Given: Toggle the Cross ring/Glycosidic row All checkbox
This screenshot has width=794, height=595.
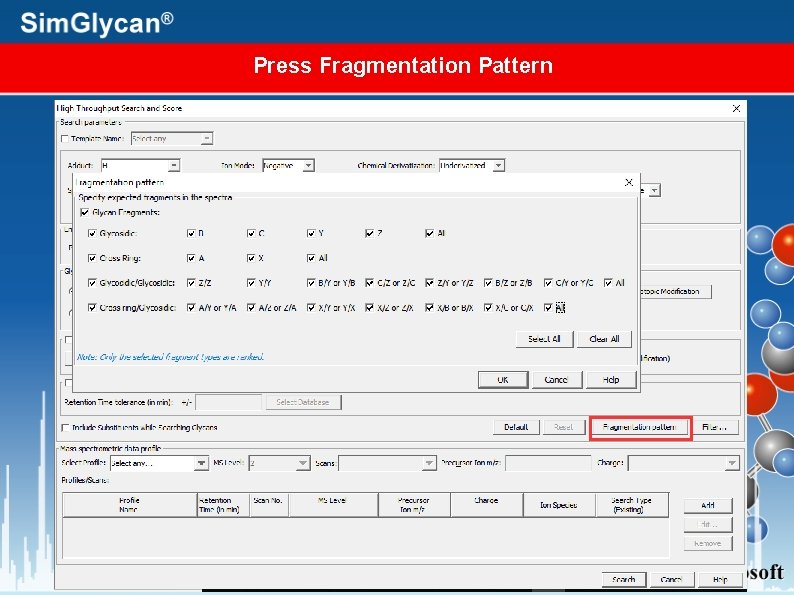Looking at the screenshot, I should [548, 307].
